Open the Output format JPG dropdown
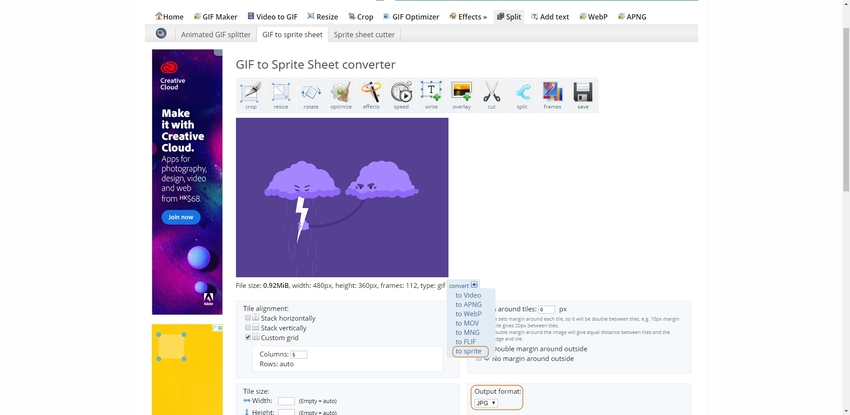 tap(487, 403)
